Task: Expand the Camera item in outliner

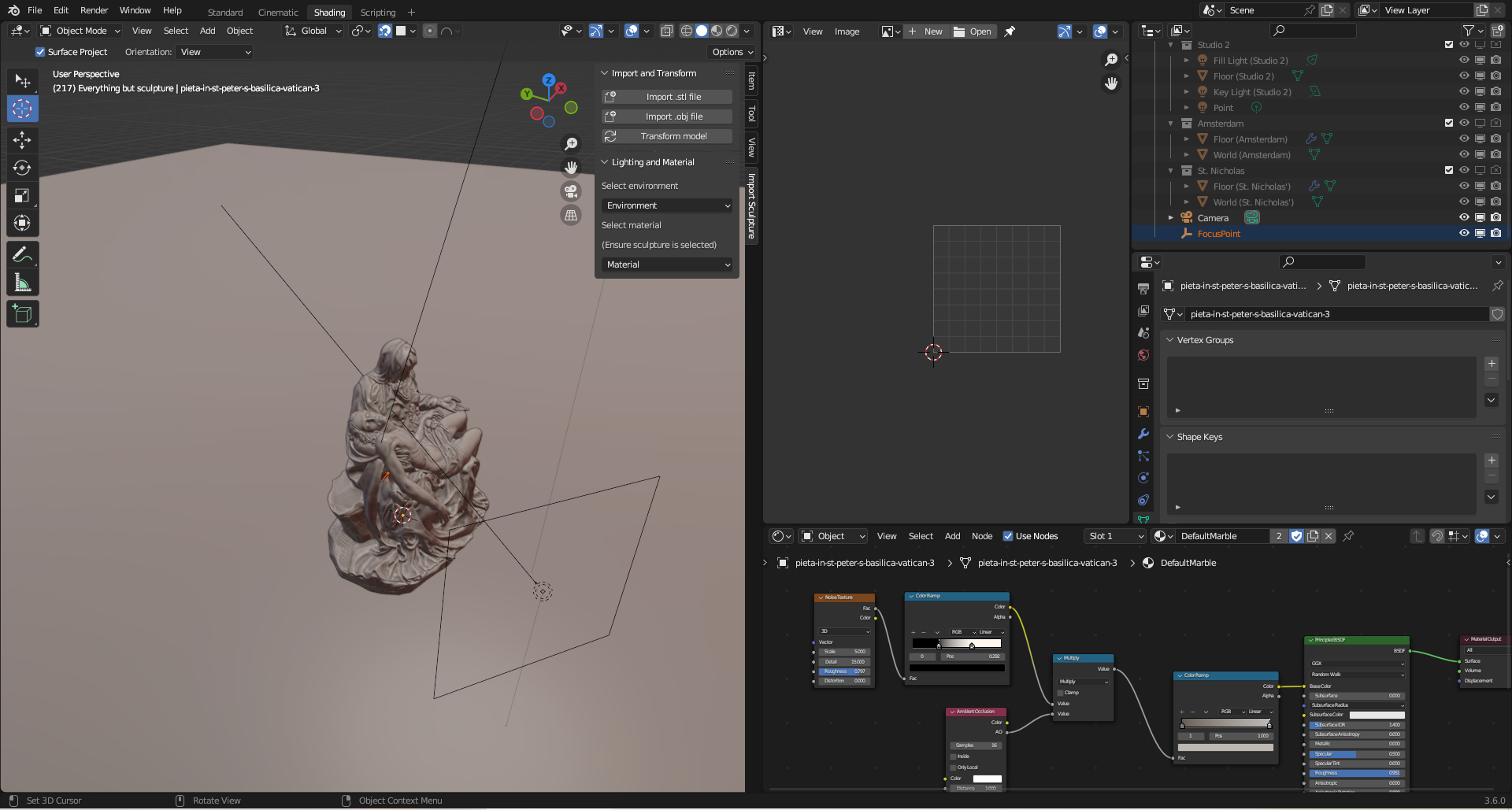Action: [1171, 218]
